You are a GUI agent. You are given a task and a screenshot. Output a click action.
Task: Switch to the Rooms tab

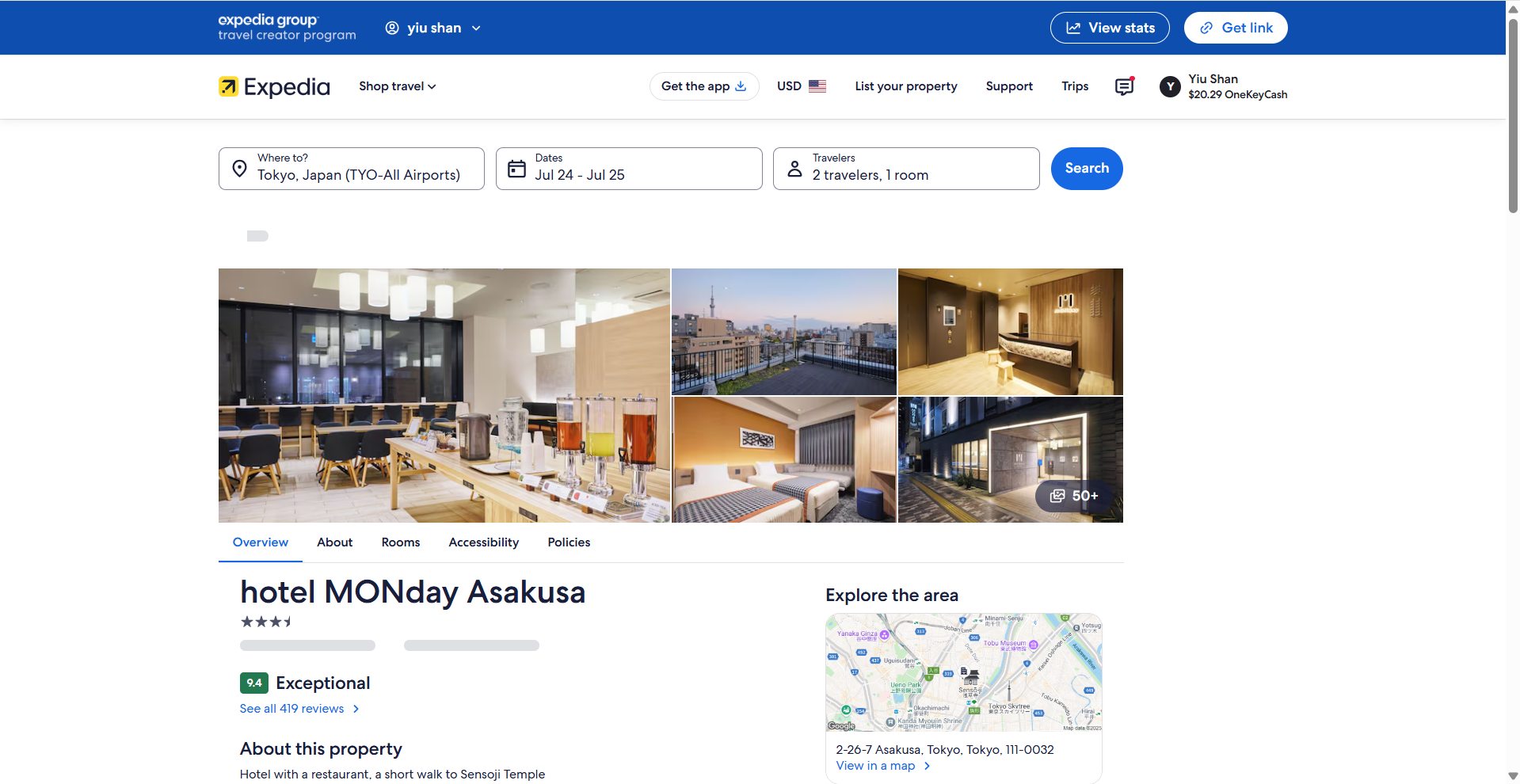(x=400, y=542)
